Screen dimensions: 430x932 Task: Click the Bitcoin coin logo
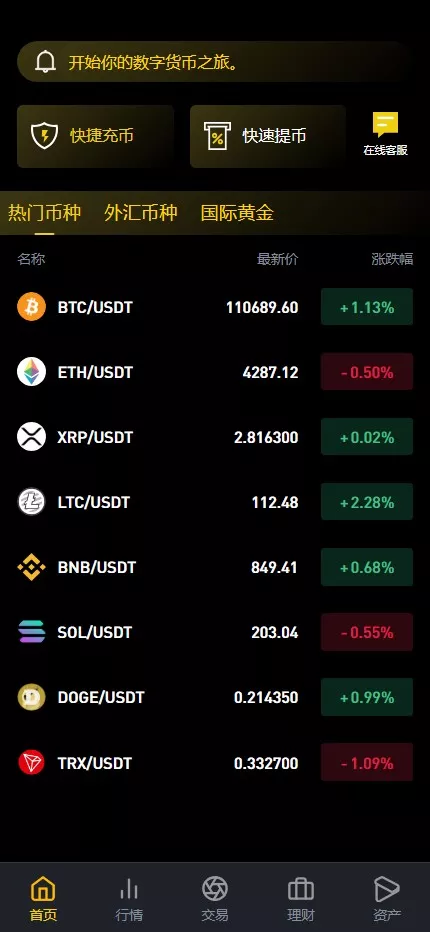coord(32,307)
